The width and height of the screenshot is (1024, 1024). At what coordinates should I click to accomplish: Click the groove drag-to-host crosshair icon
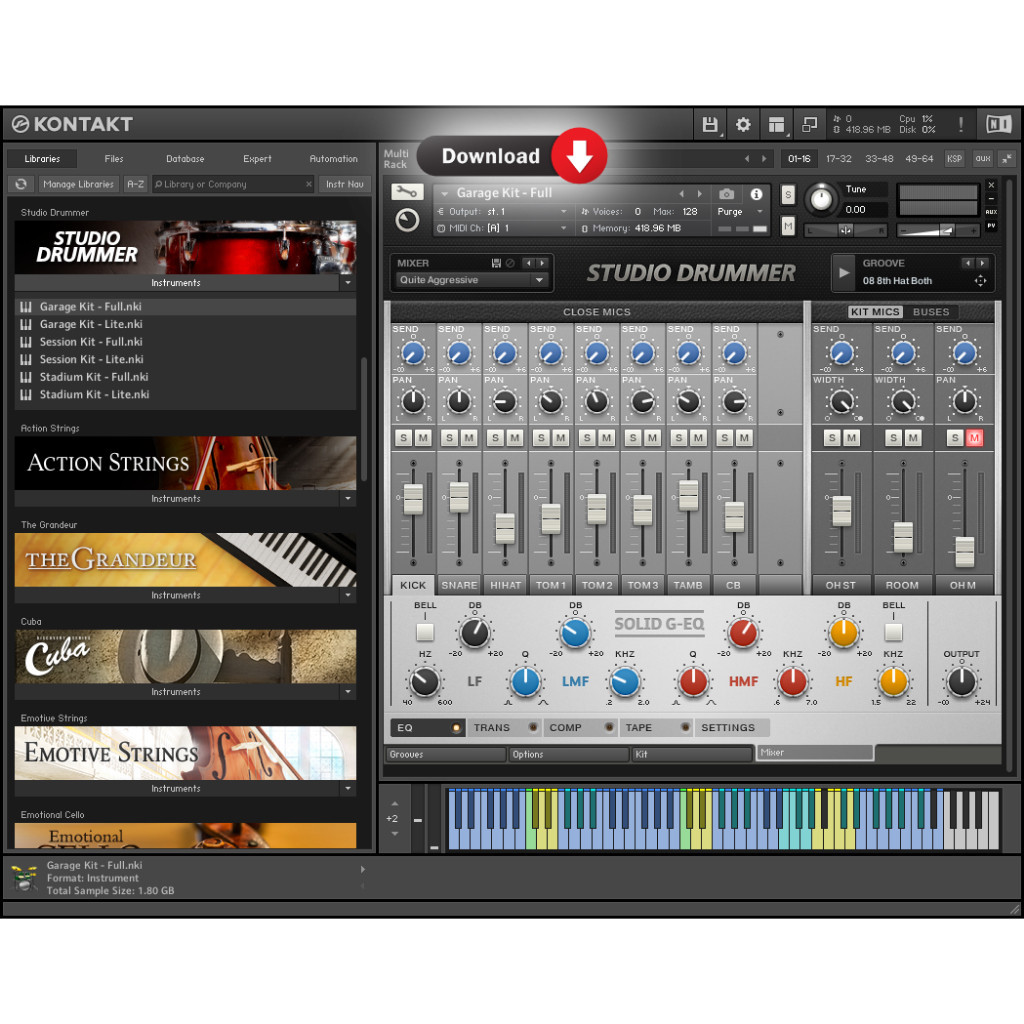click(x=980, y=281)
